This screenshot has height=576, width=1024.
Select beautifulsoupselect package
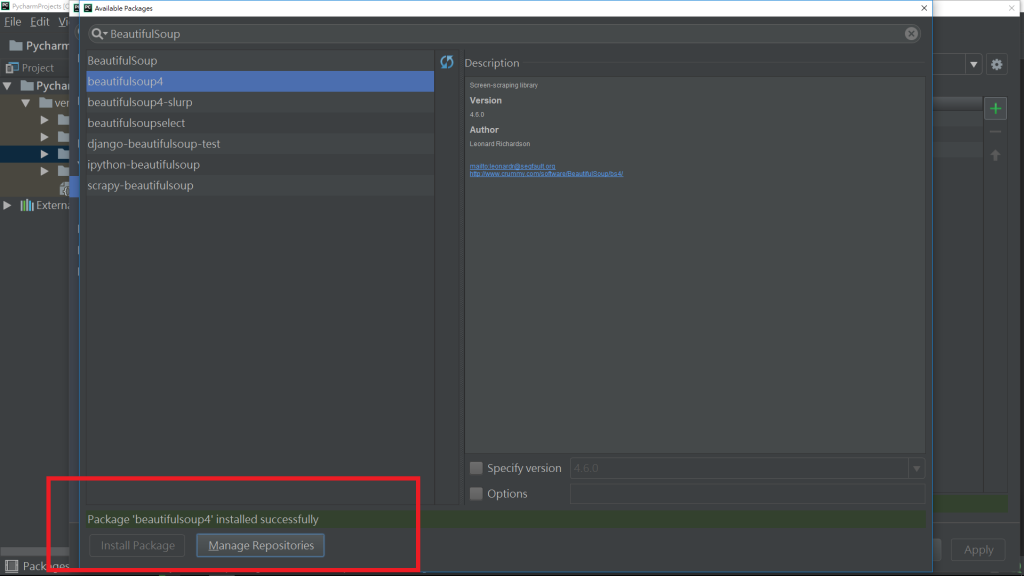pyautogui.click(x=260, y=123)
